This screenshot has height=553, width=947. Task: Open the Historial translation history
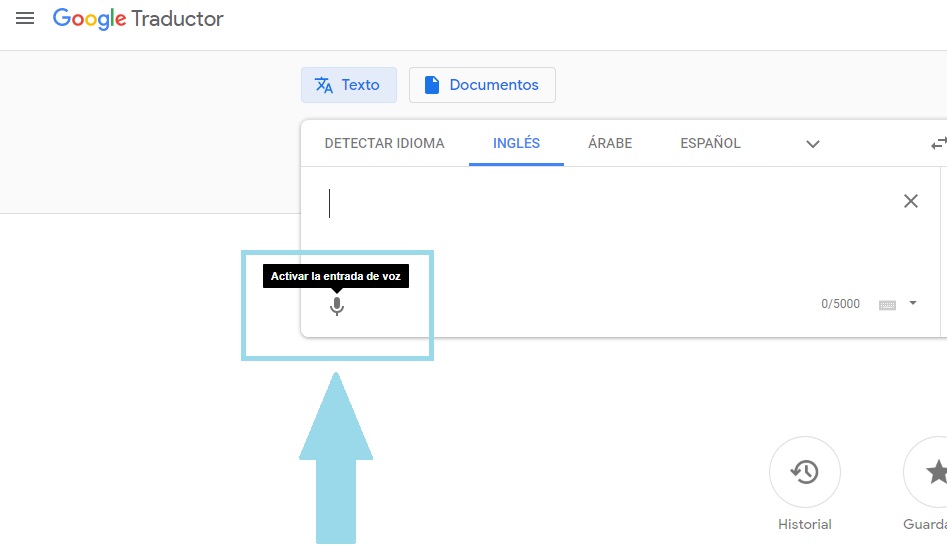click(x=804, y=472)
